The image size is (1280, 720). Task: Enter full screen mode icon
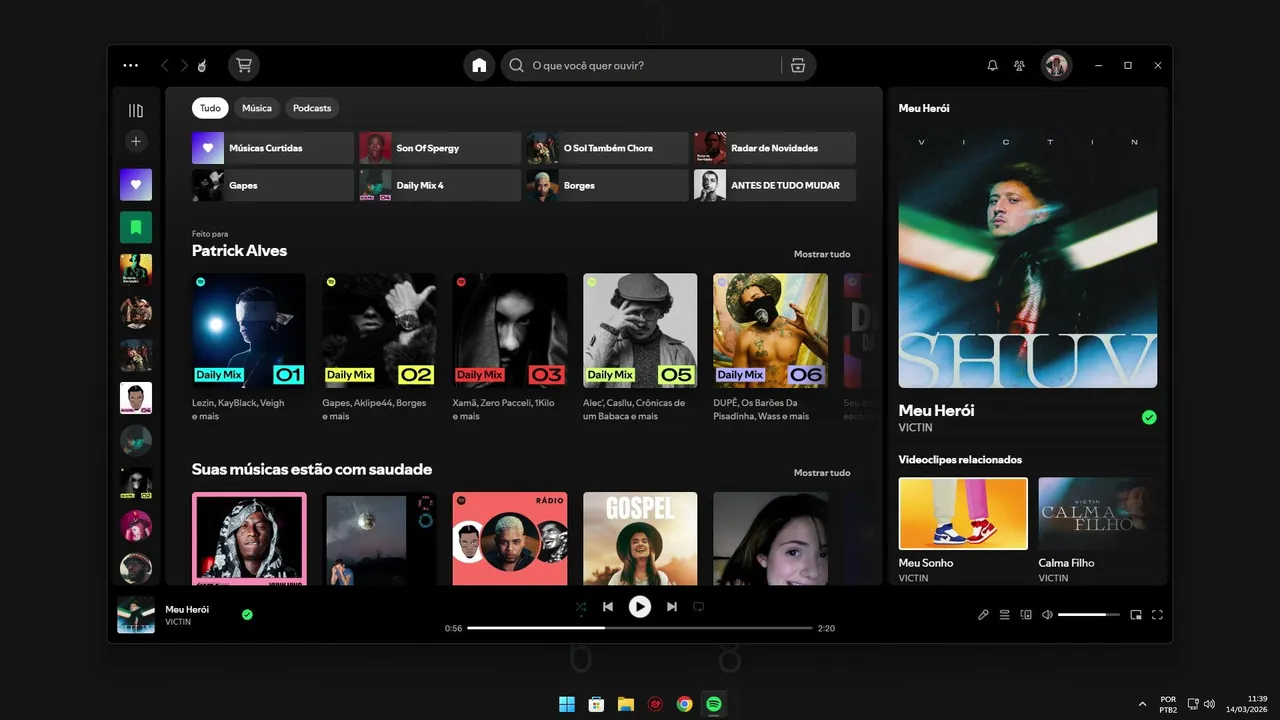tap(1158, 615)
